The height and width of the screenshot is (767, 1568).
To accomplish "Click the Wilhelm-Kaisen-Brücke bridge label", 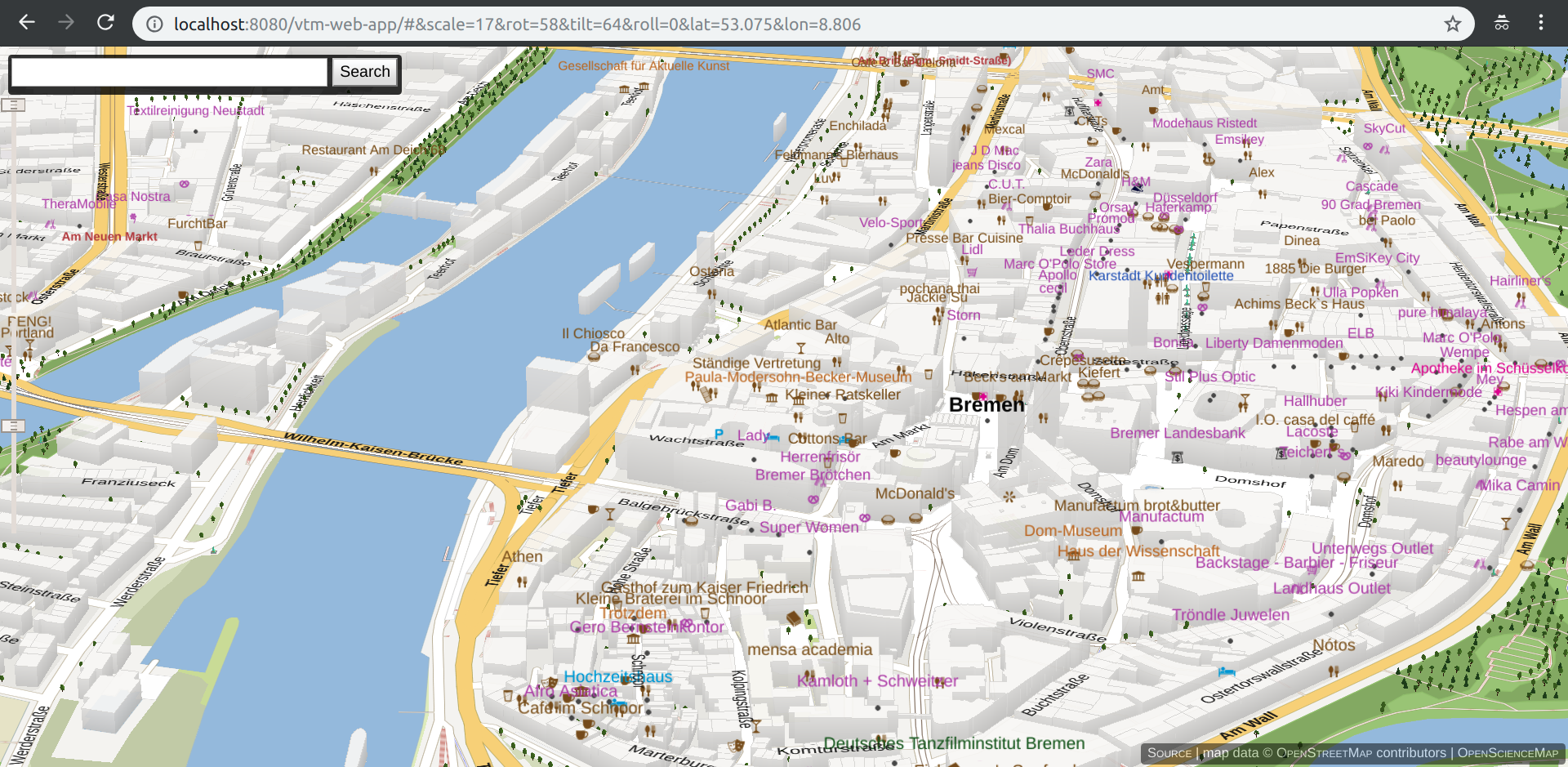I will pyautogui.click(x=373, y=448).
